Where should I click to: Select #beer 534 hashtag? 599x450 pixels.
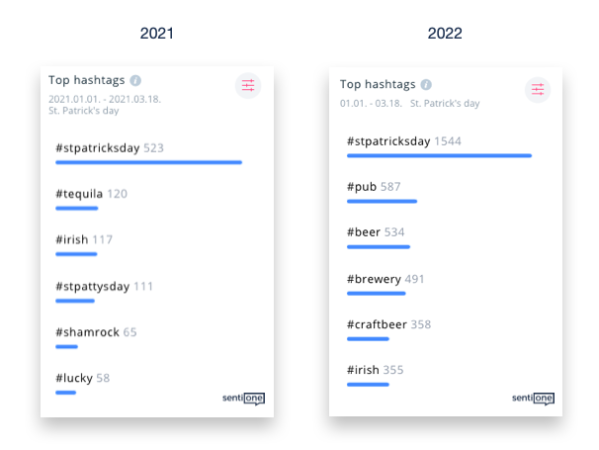376,232
